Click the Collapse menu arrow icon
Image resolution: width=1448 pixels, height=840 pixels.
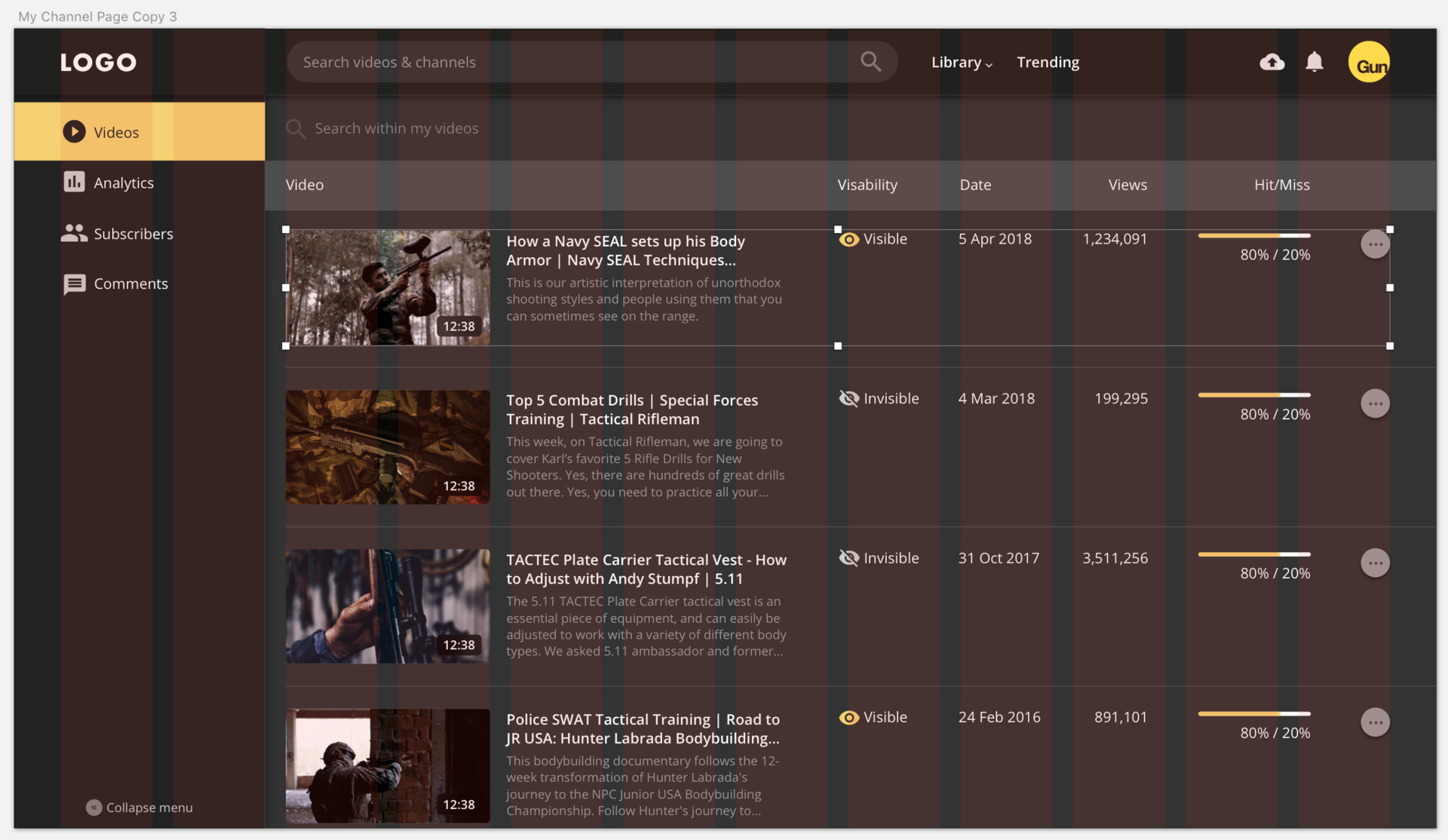(x=94, y=808)
